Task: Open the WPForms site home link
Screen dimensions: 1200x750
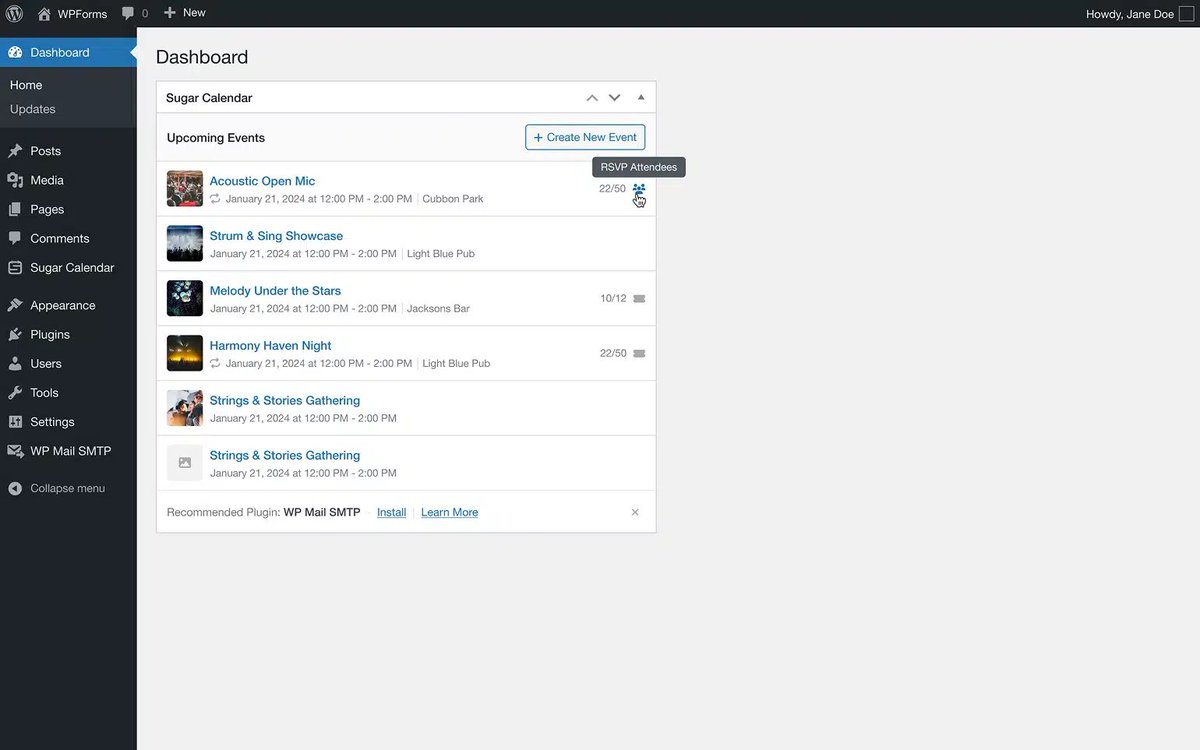Action: pyautogui.click(x=71, y=13)
